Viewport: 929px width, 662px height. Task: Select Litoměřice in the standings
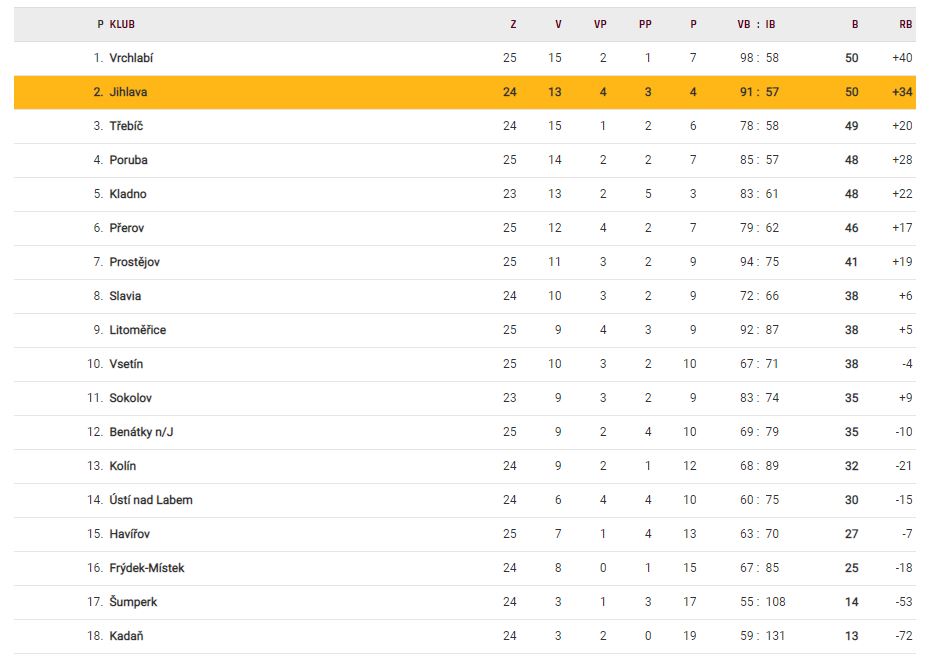tap(138, 330)
